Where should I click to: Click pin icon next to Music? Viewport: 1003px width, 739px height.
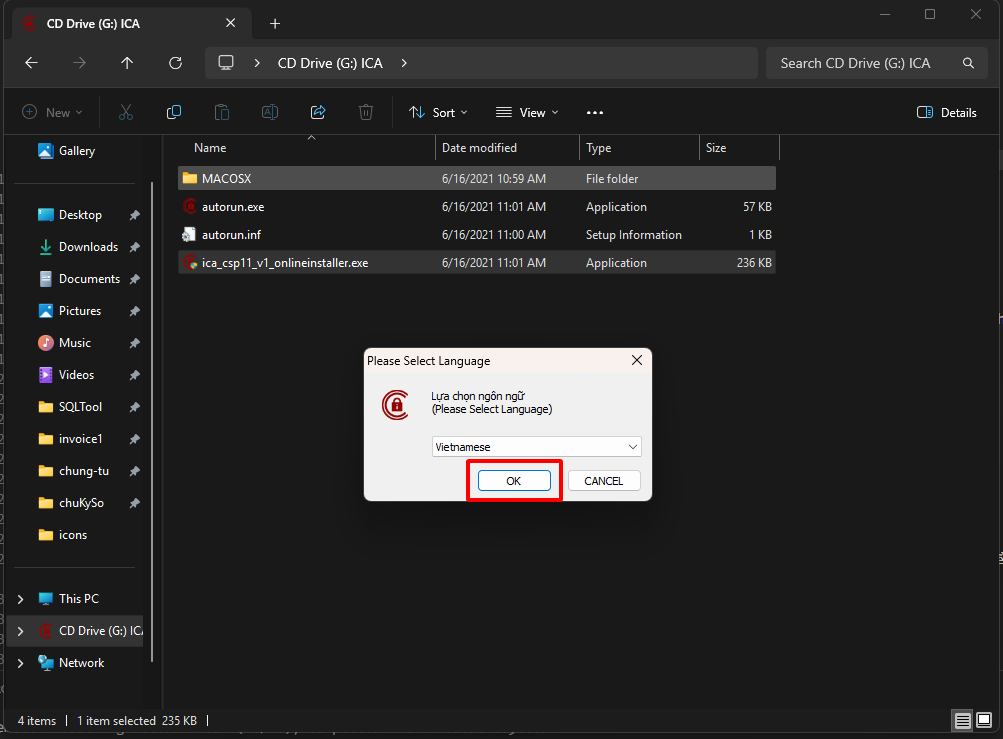pos(134,343)
